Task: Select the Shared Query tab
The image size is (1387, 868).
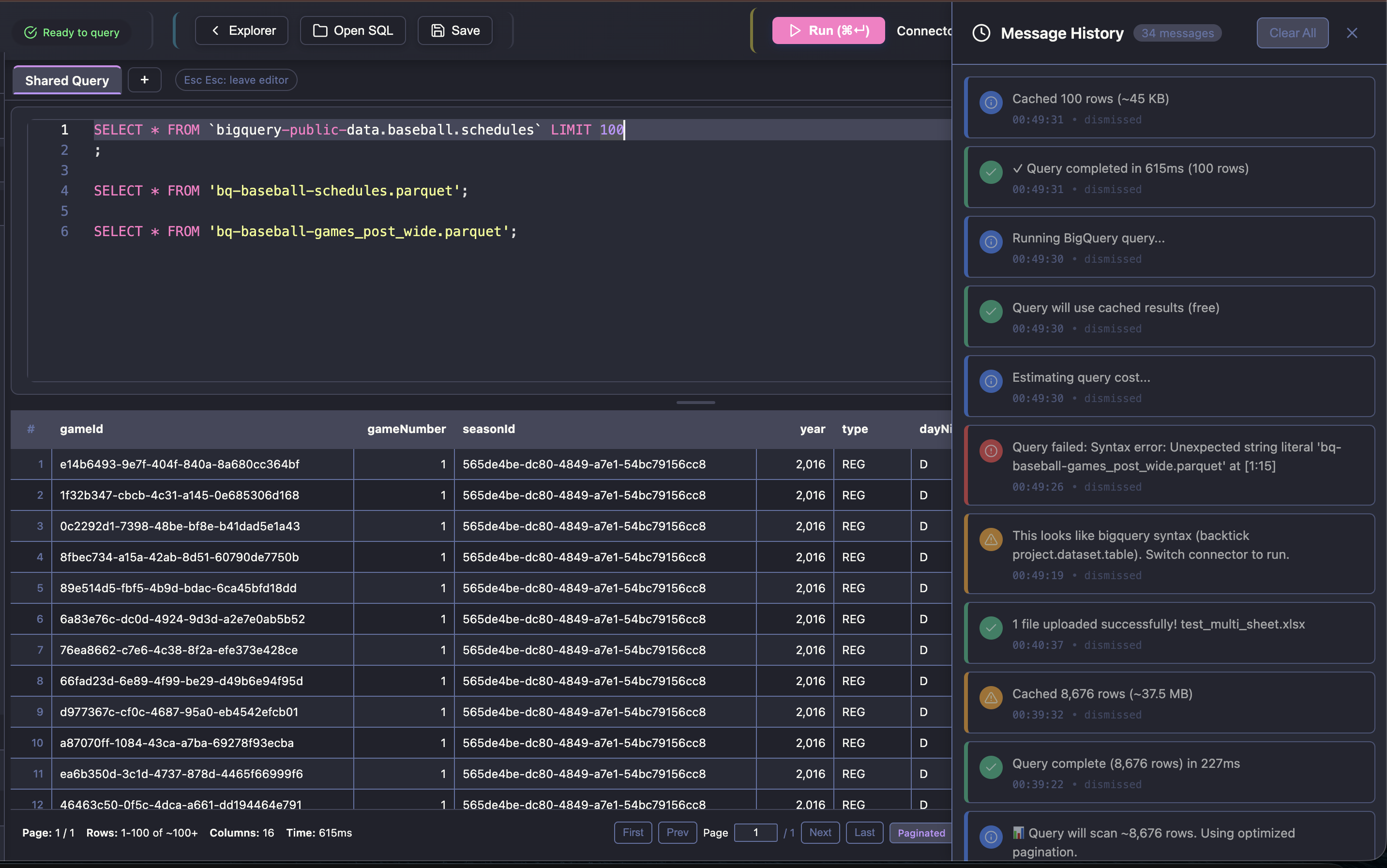Action: pyautogui.click(x=67, y=80)
